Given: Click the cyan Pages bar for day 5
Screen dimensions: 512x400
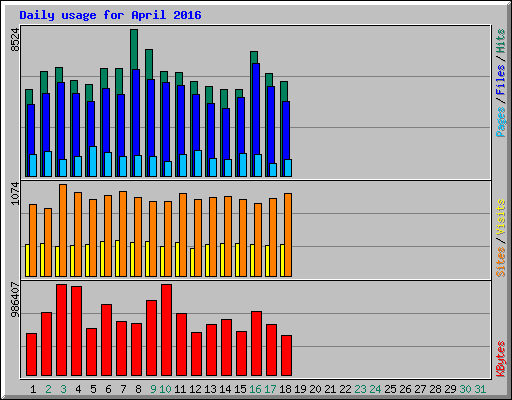Looking at the screenshot, I should (x=93, y=161).
